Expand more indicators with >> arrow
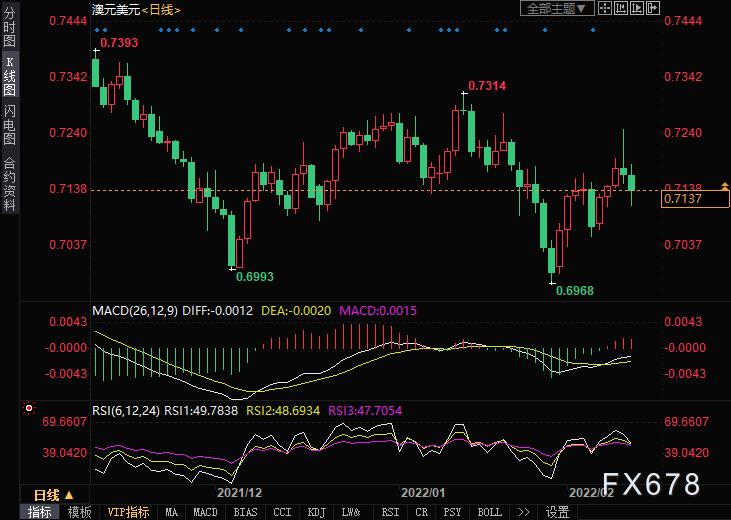 click(524, 512)
